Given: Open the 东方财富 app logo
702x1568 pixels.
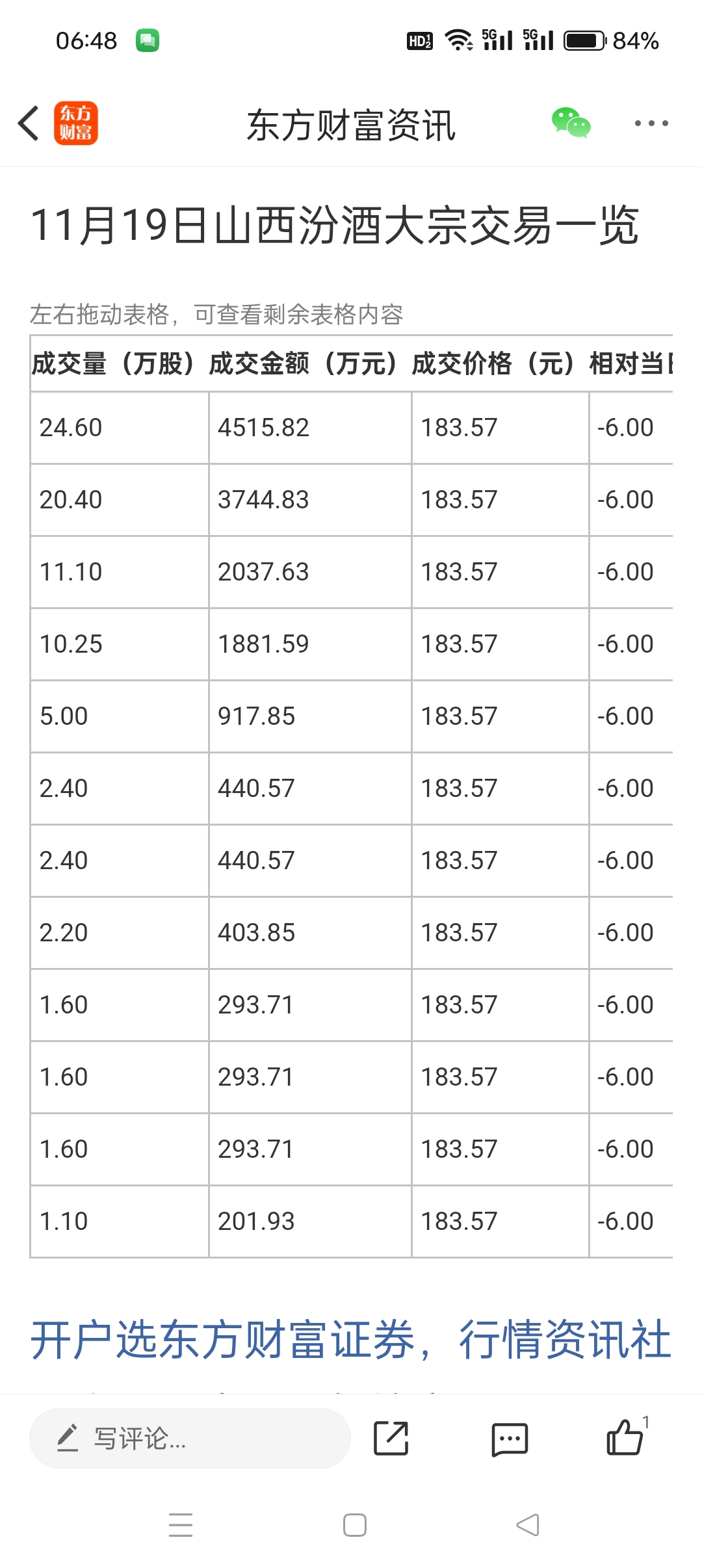Looking at the screenshot, I should (x=75, y=123).
